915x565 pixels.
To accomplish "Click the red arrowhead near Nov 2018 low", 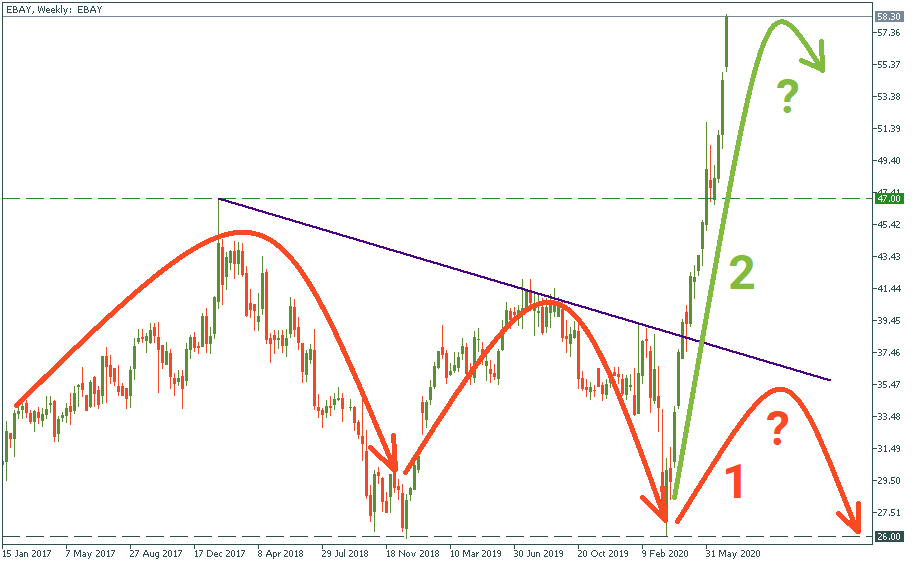I will coord(392,461).
